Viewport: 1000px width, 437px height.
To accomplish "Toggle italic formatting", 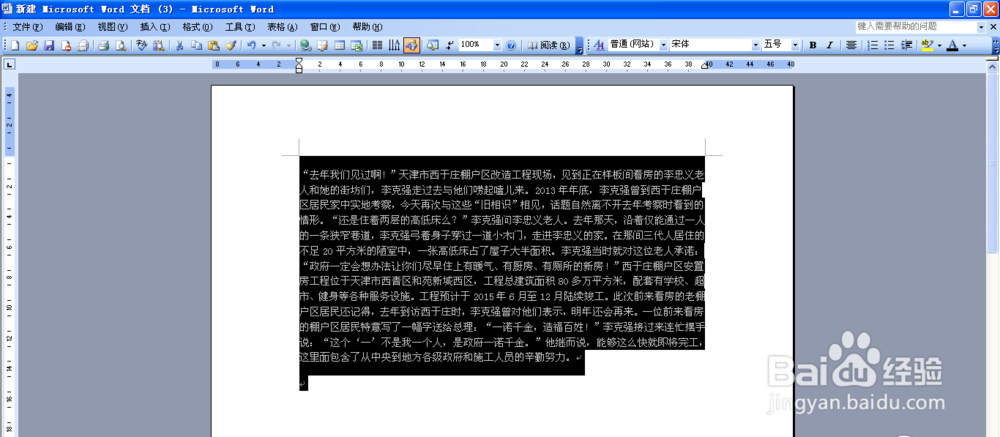I will tap(830, 45).
